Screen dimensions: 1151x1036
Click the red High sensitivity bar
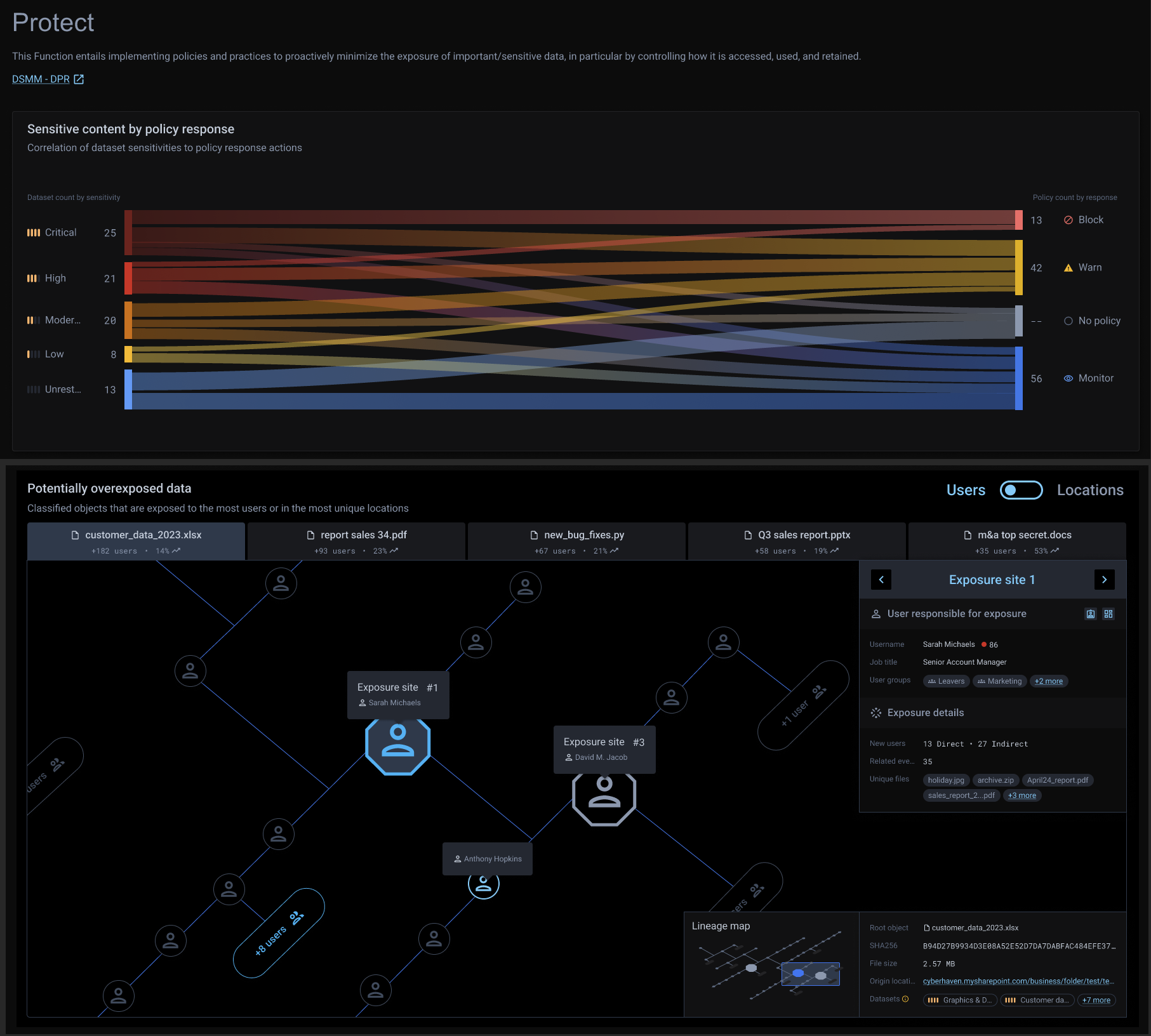tap(128, 279)
